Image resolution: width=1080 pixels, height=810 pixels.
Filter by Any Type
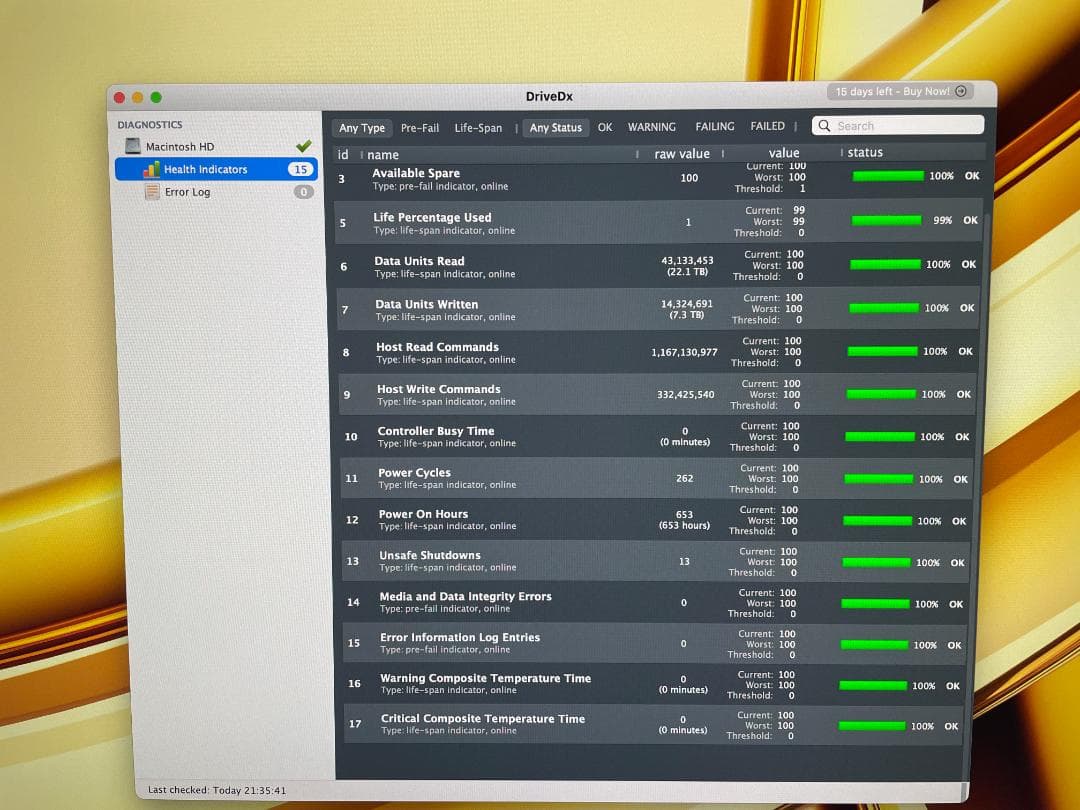[x=362, y=128]
